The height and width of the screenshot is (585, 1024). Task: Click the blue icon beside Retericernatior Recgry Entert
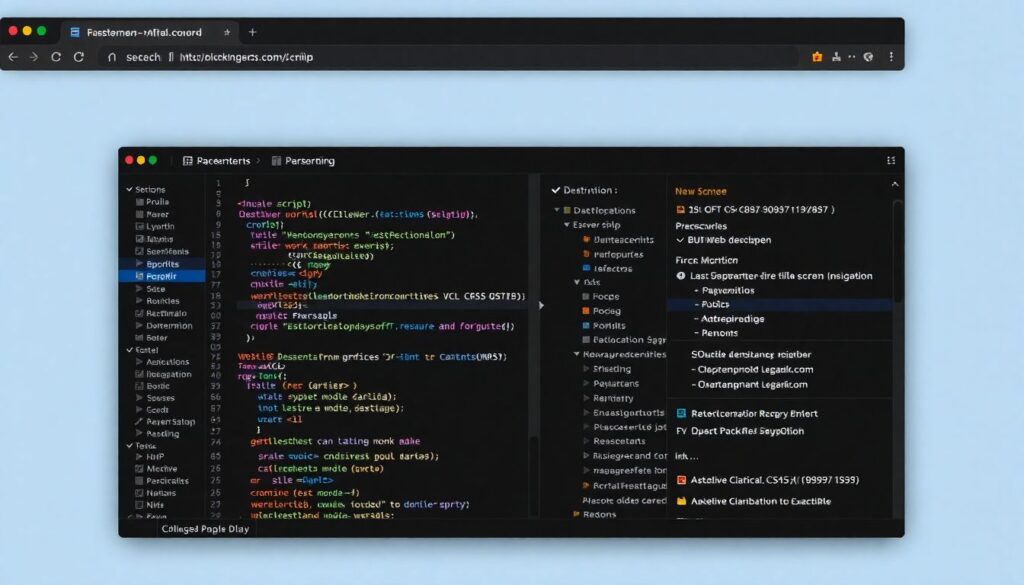click(x=682, y=413)
